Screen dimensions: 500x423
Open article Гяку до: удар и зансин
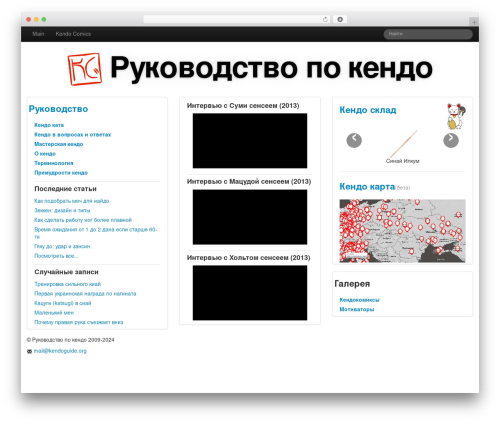pyautogui.click(x=62, y=246)
